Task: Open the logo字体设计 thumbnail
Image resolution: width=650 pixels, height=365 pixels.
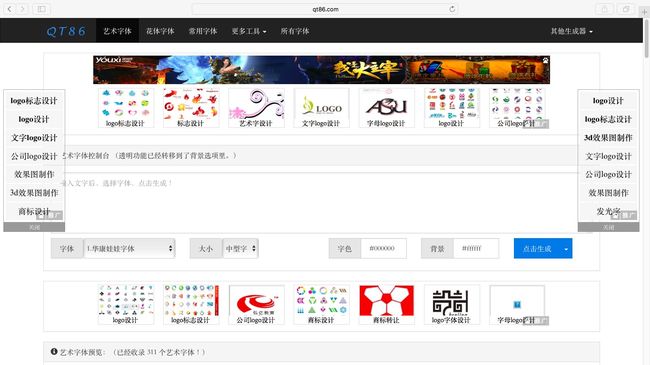Action: 452,304
